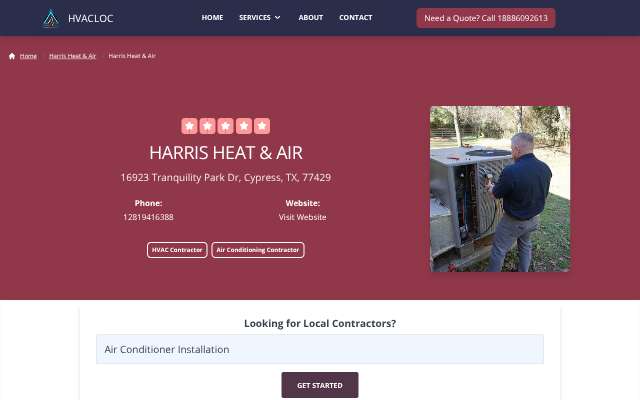The image size is (640, 400).
Task: Open the Air Conditioner Installation service selector
Action: (320, 349)
